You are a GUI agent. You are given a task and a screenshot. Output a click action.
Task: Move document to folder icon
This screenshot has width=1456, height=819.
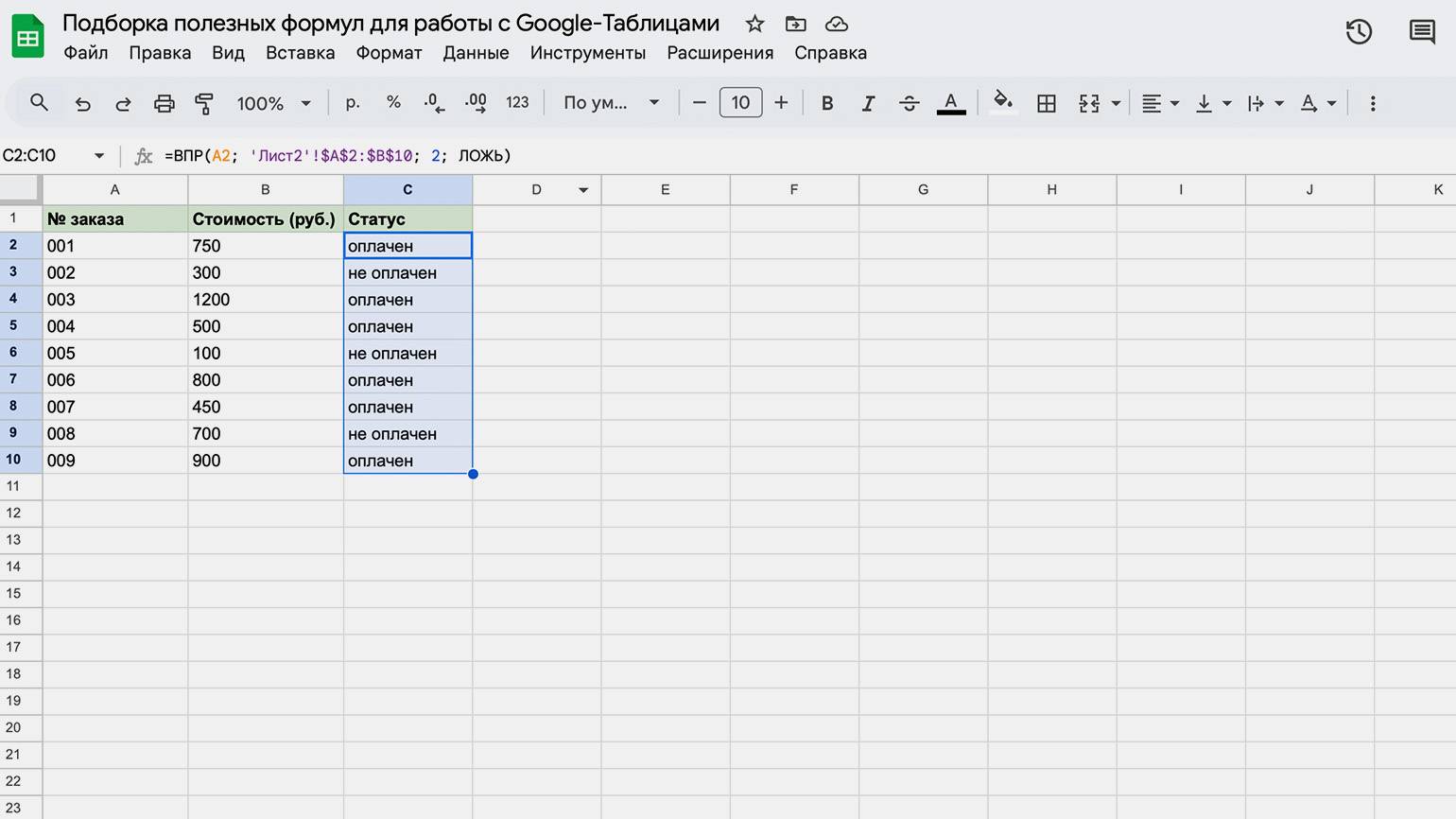[796, 24]
